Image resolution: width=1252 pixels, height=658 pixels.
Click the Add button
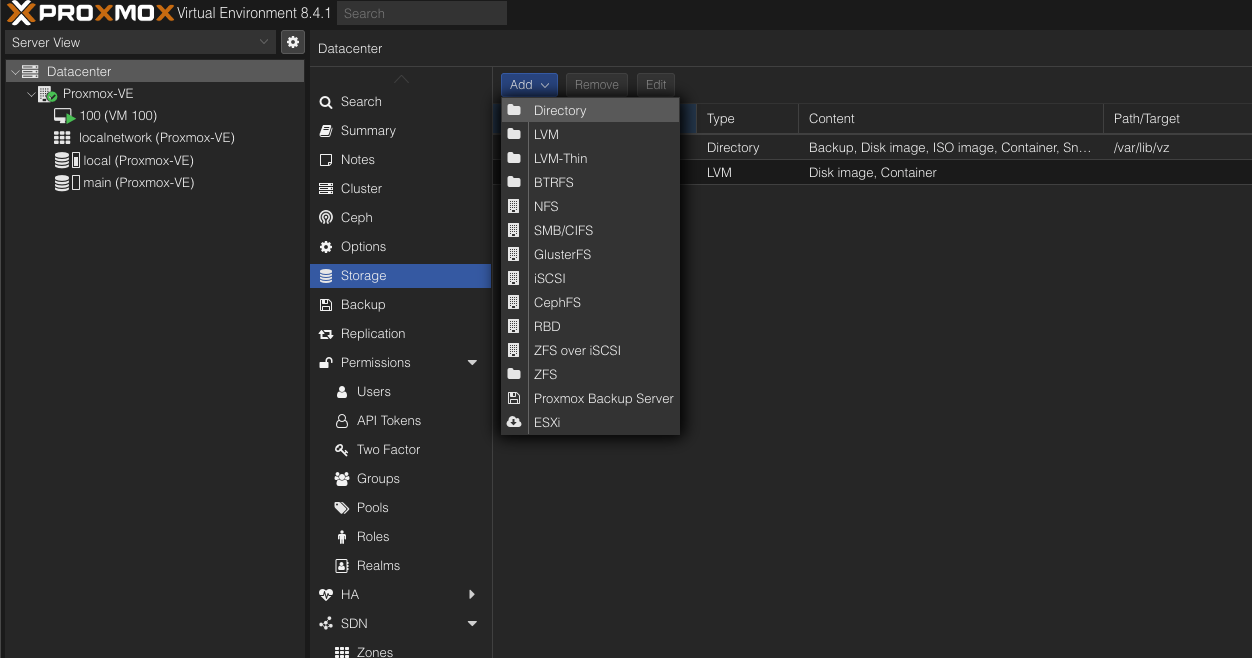click(529, 85)
